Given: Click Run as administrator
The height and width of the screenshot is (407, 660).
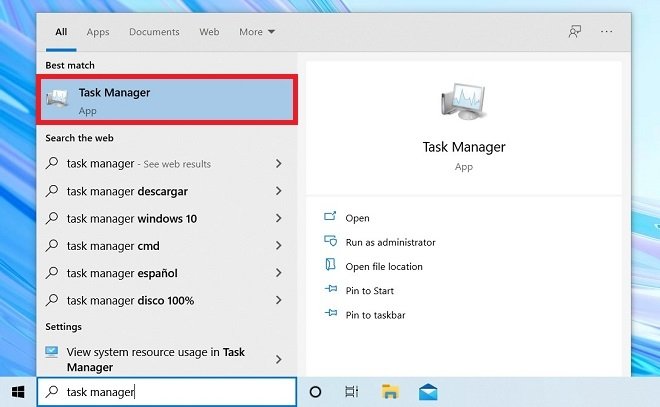Looking at the screenshot, I should click(390, 242).
